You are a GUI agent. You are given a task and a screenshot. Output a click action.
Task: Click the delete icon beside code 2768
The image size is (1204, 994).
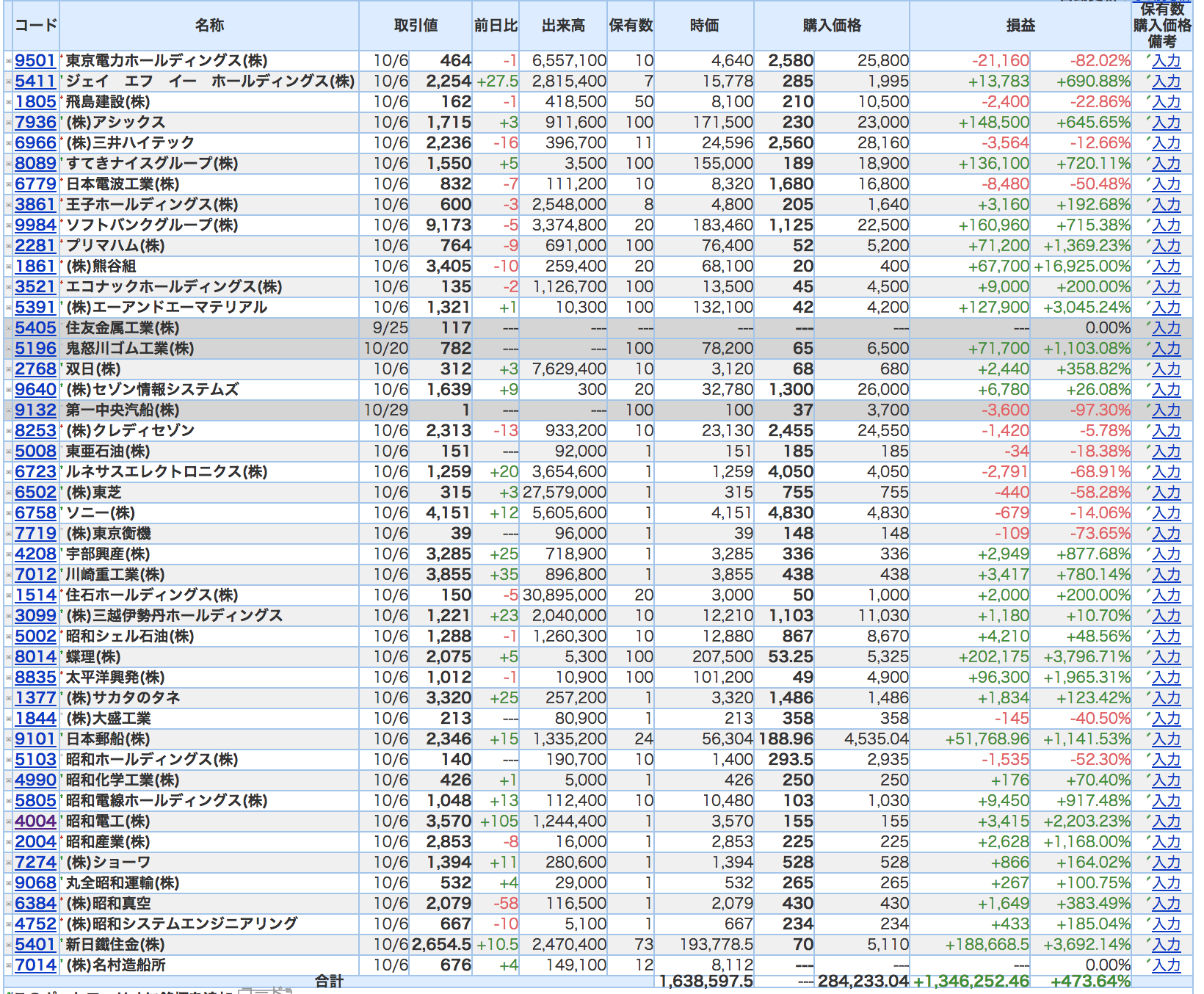pos(8,369)
